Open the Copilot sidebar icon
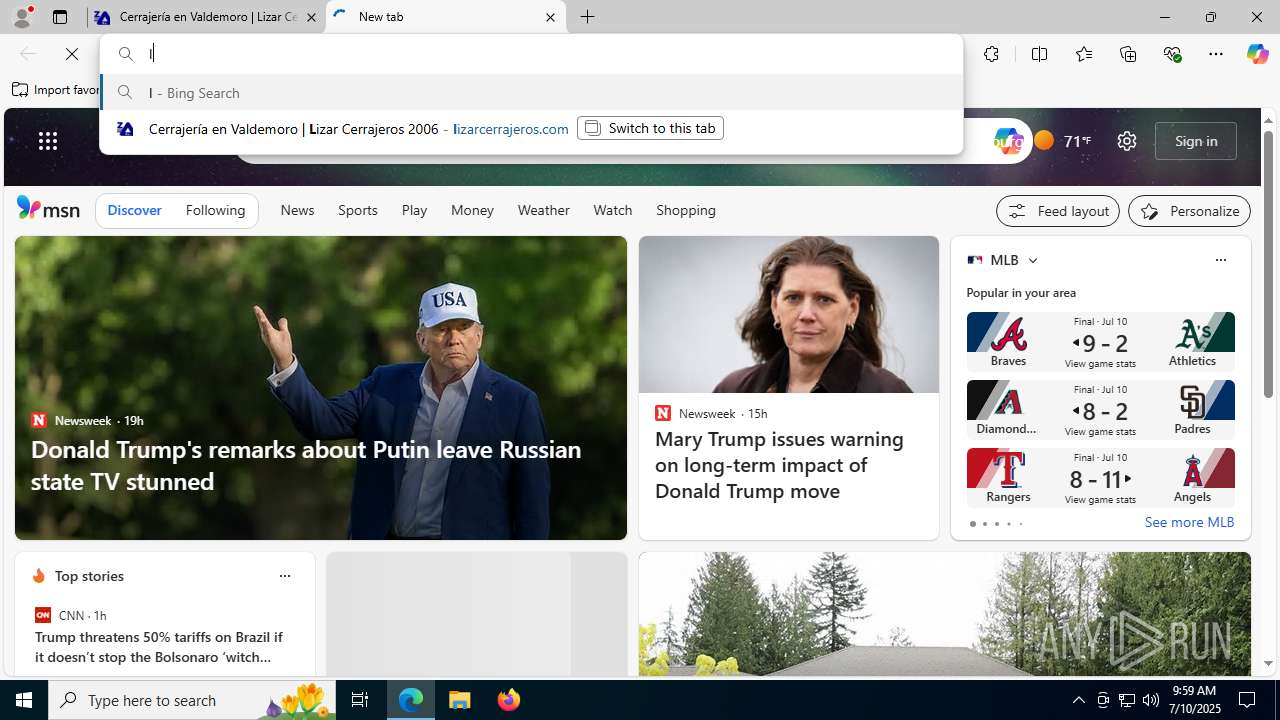This screenshot has height=720, width=1280. click(x=1257, y=54)
